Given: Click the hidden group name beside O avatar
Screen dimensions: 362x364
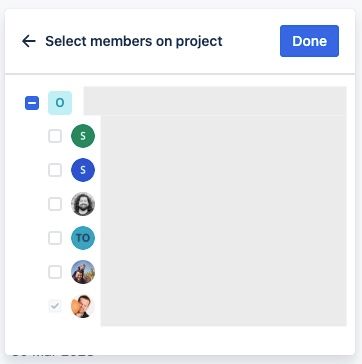Looking at the screenshot, I should point(215,101).
